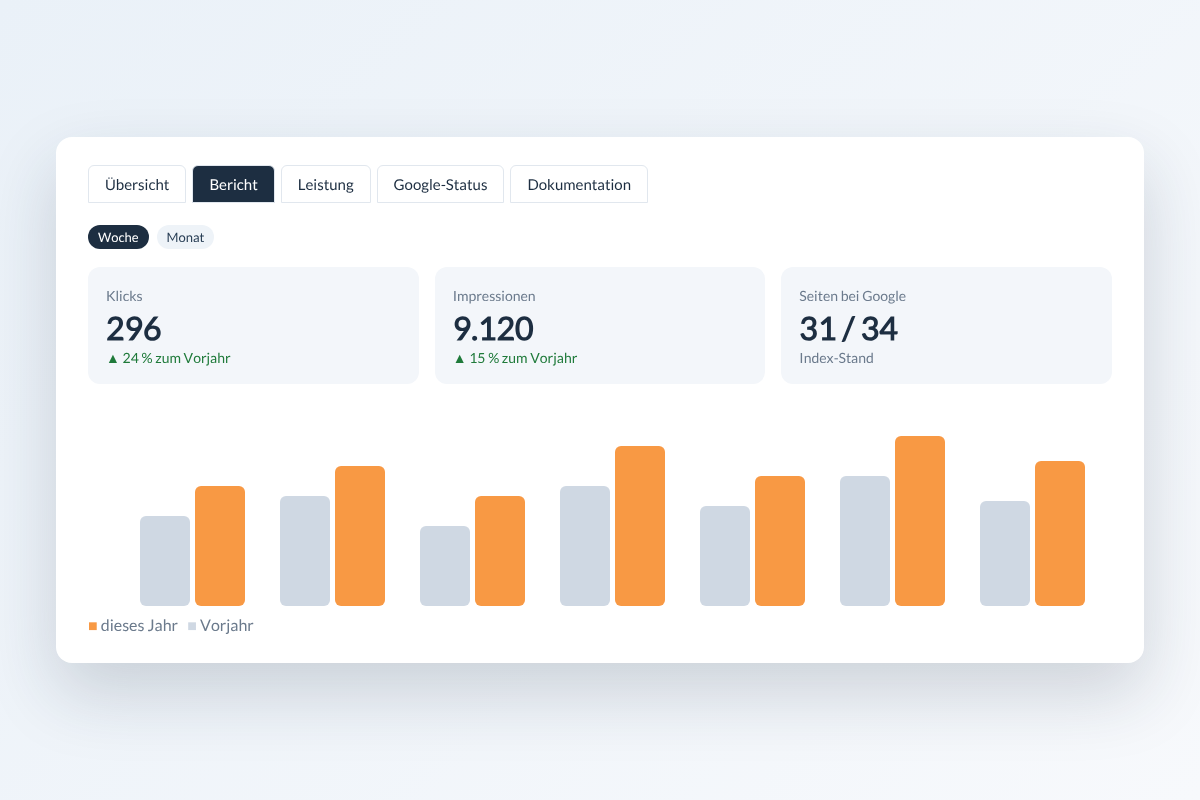Screen dimensions: 1200x800
Task: Select the Bericht tab
Action: tap(233, 184)
